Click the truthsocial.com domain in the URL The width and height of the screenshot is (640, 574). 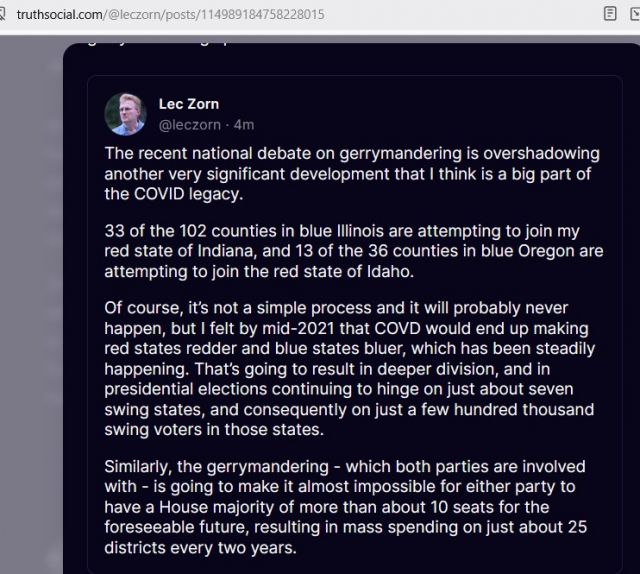point(60,14)
